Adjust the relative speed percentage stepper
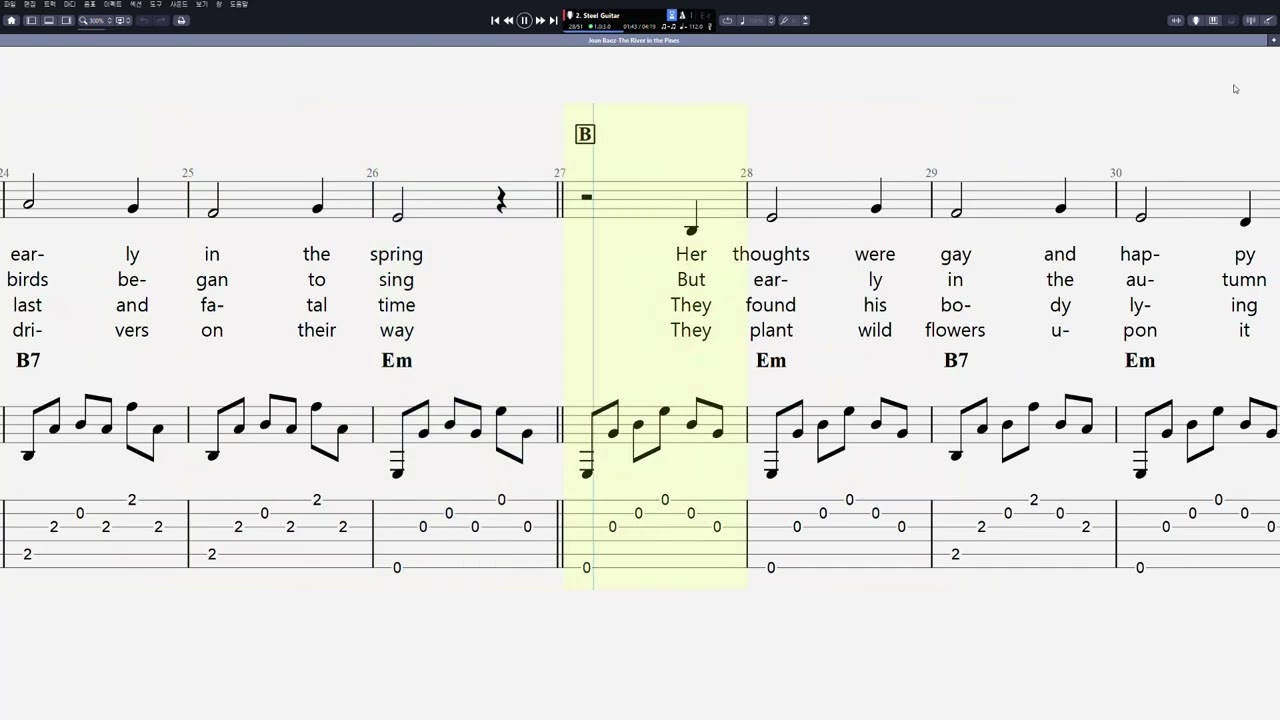This screenshot has height=720, width=1280. pos(771,20)
